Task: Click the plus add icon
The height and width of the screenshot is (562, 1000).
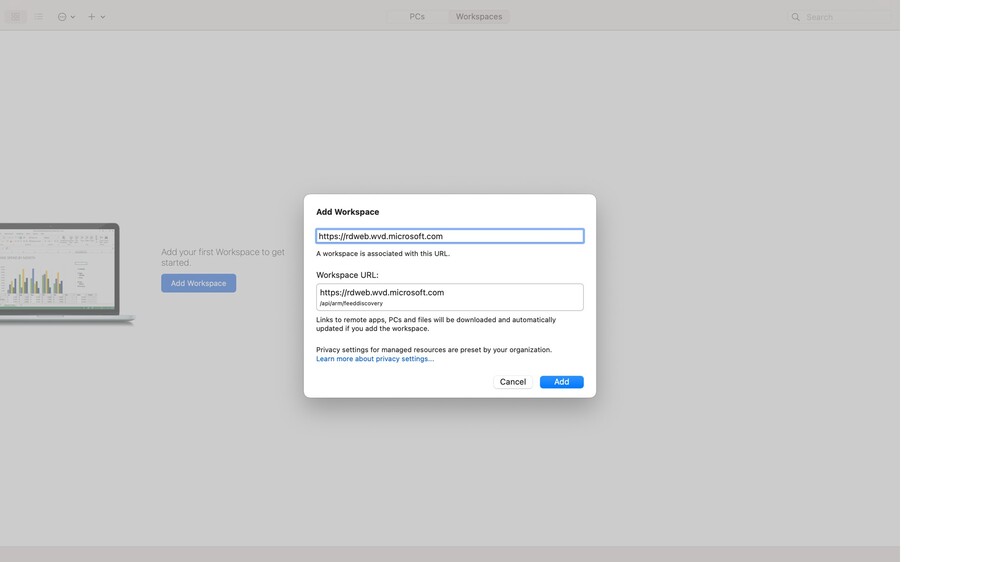Action: click(91, 17)
